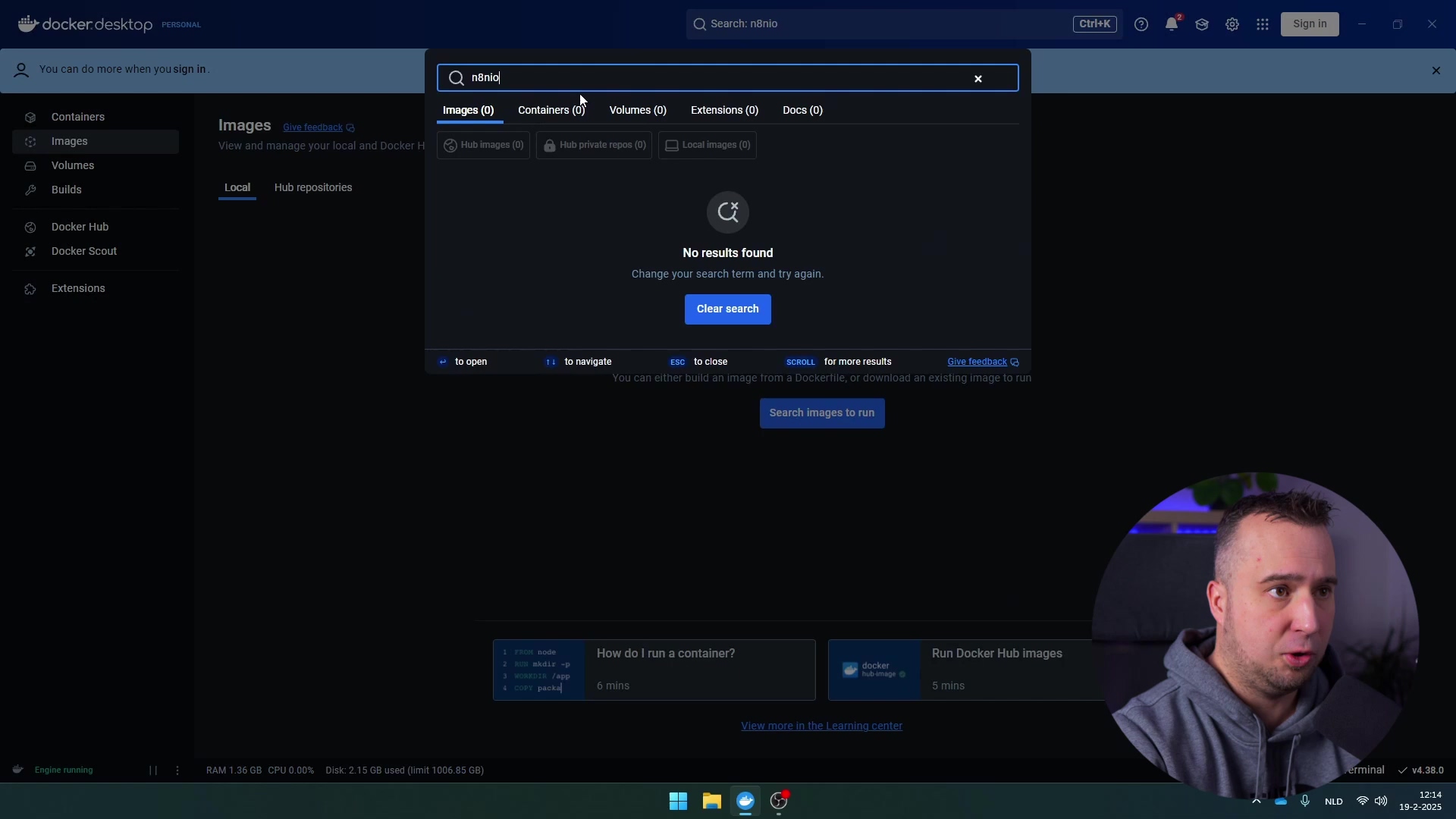Screen dimensions: 1456x819
Task: Select the Docs (0) results tab
Action: click(802, 111)
